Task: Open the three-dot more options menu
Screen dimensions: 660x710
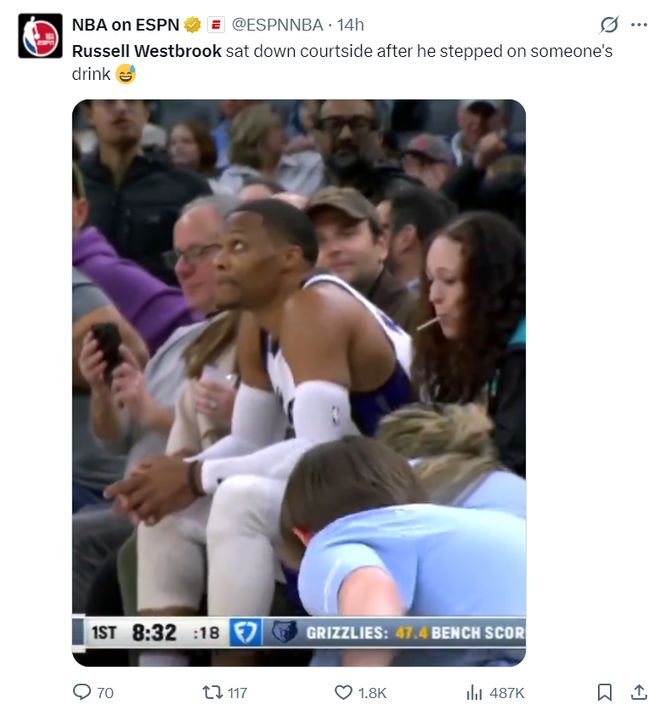Action: pyautogui.click(x=639, y=25)
